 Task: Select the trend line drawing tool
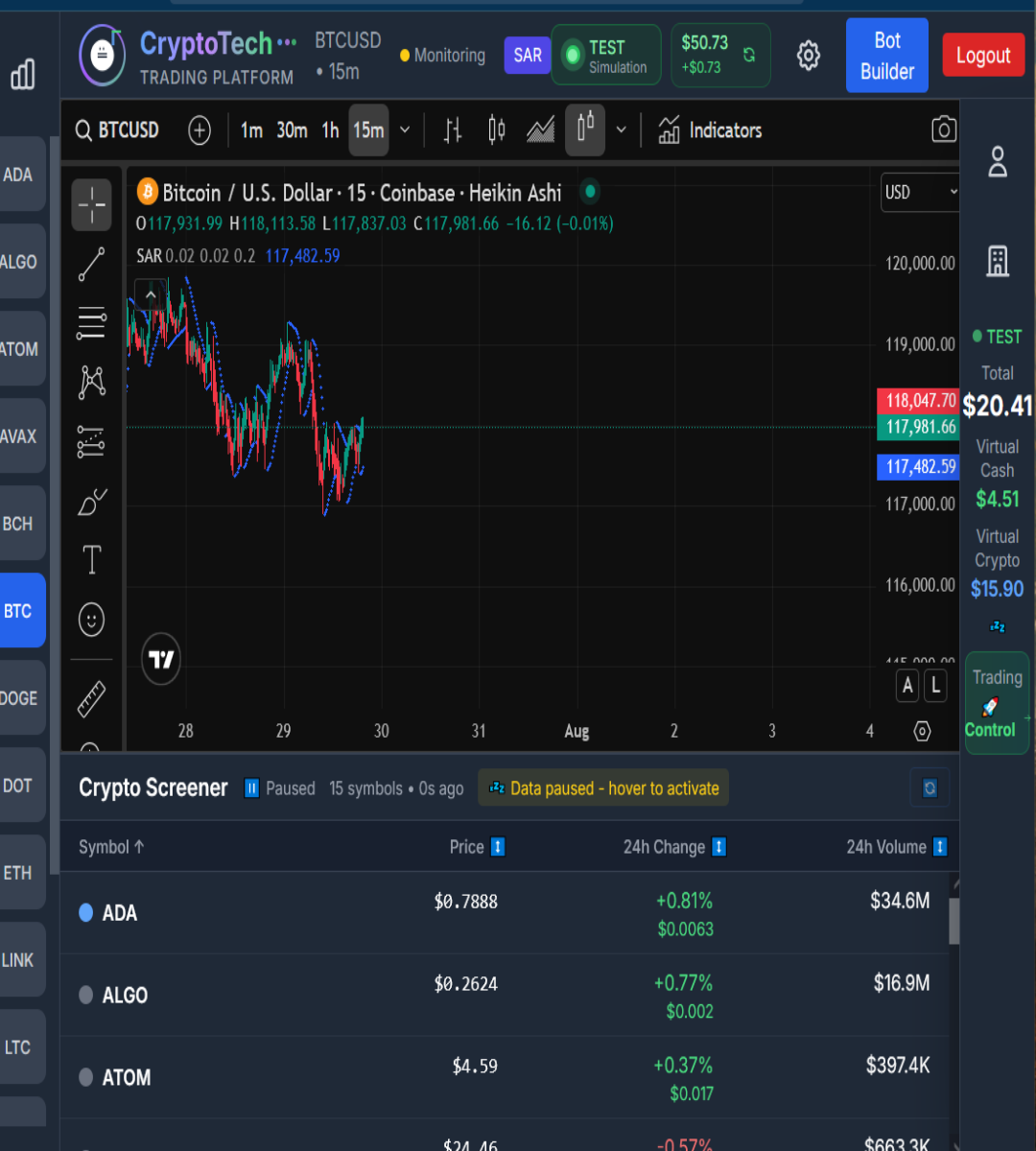click(92, 265)
